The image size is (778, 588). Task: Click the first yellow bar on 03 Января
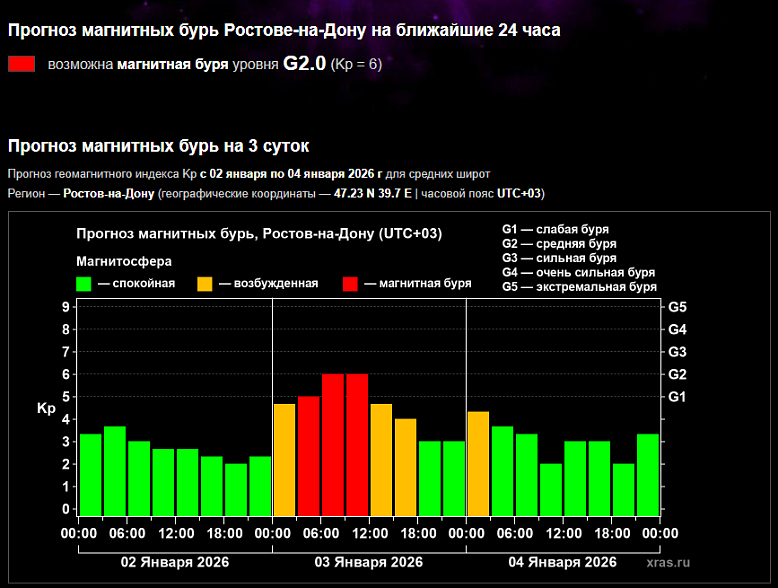coord(284,459)
